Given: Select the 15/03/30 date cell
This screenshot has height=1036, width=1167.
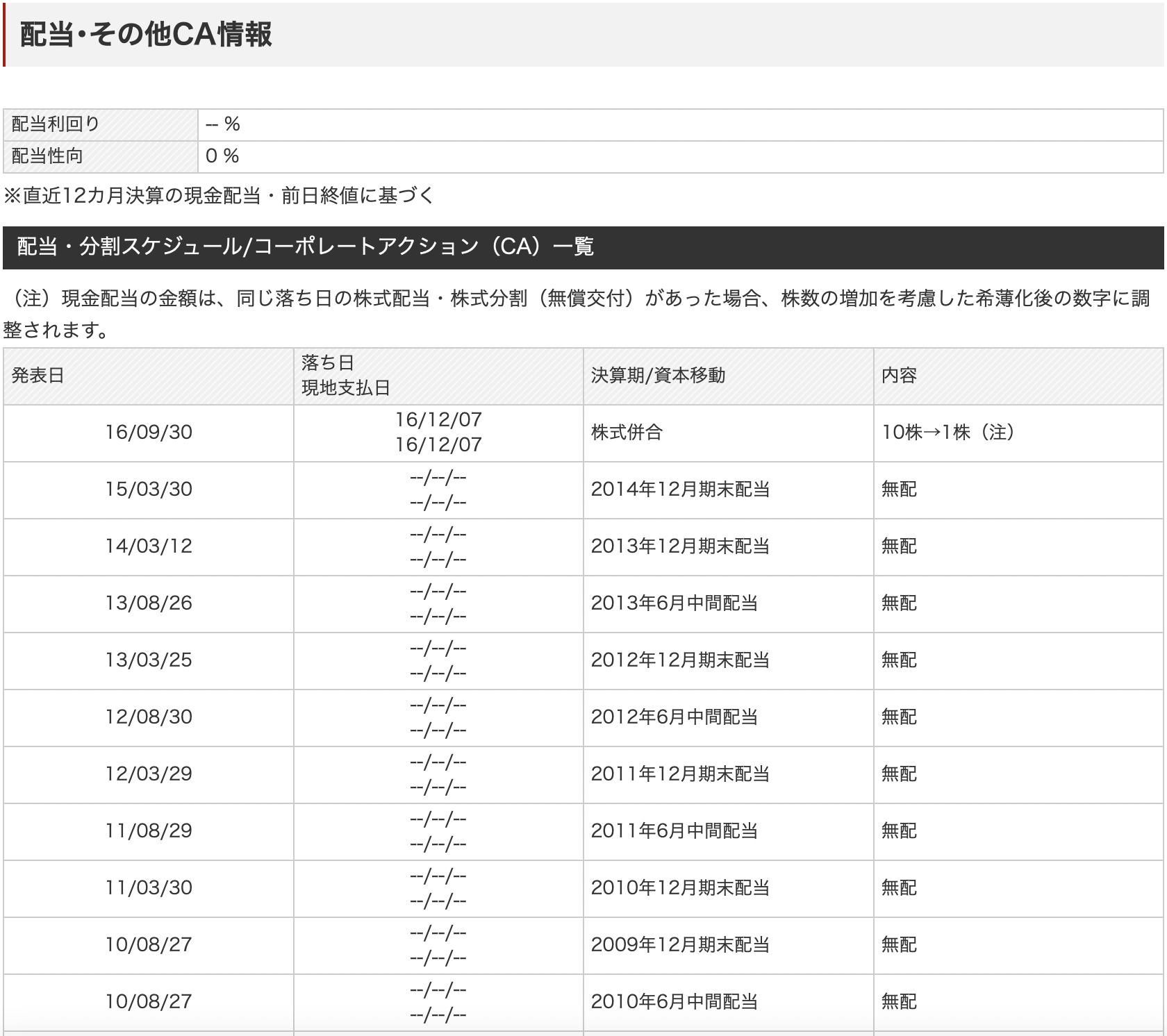Looking at the screenshot, I should [x=149, y=490].
